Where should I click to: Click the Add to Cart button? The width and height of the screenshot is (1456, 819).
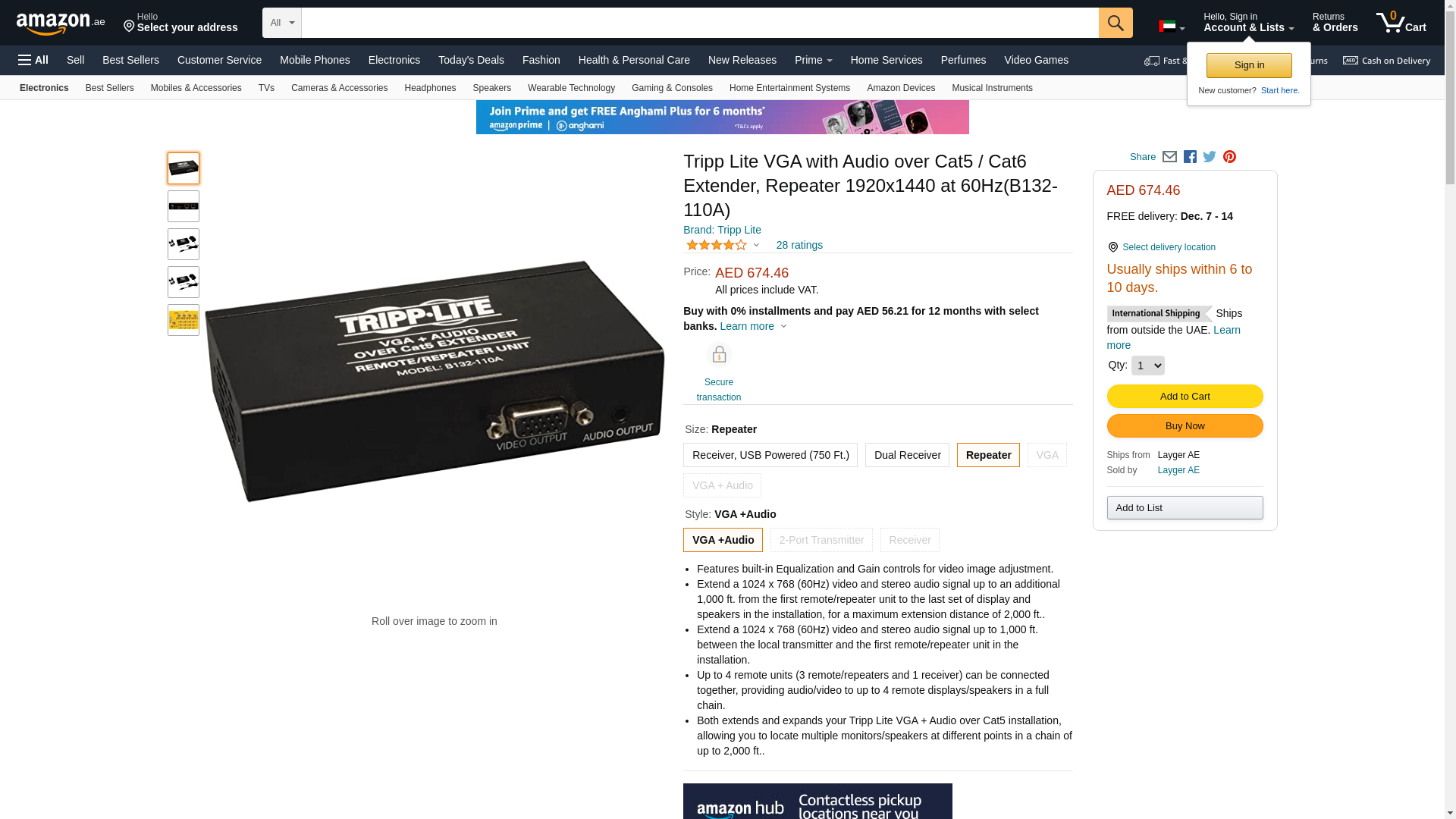point(1185,397)
